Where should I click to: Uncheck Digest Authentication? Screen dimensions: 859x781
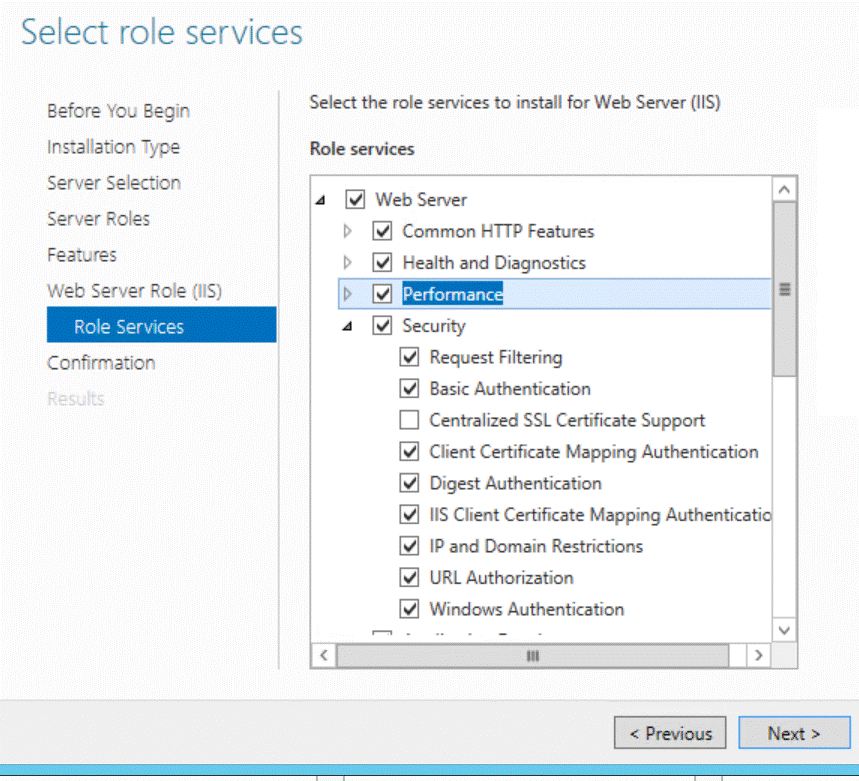coord(409,483)
